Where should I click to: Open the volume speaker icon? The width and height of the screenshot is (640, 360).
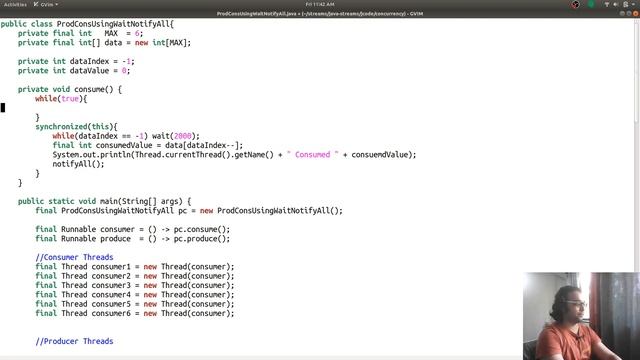[x=616, y=4]
